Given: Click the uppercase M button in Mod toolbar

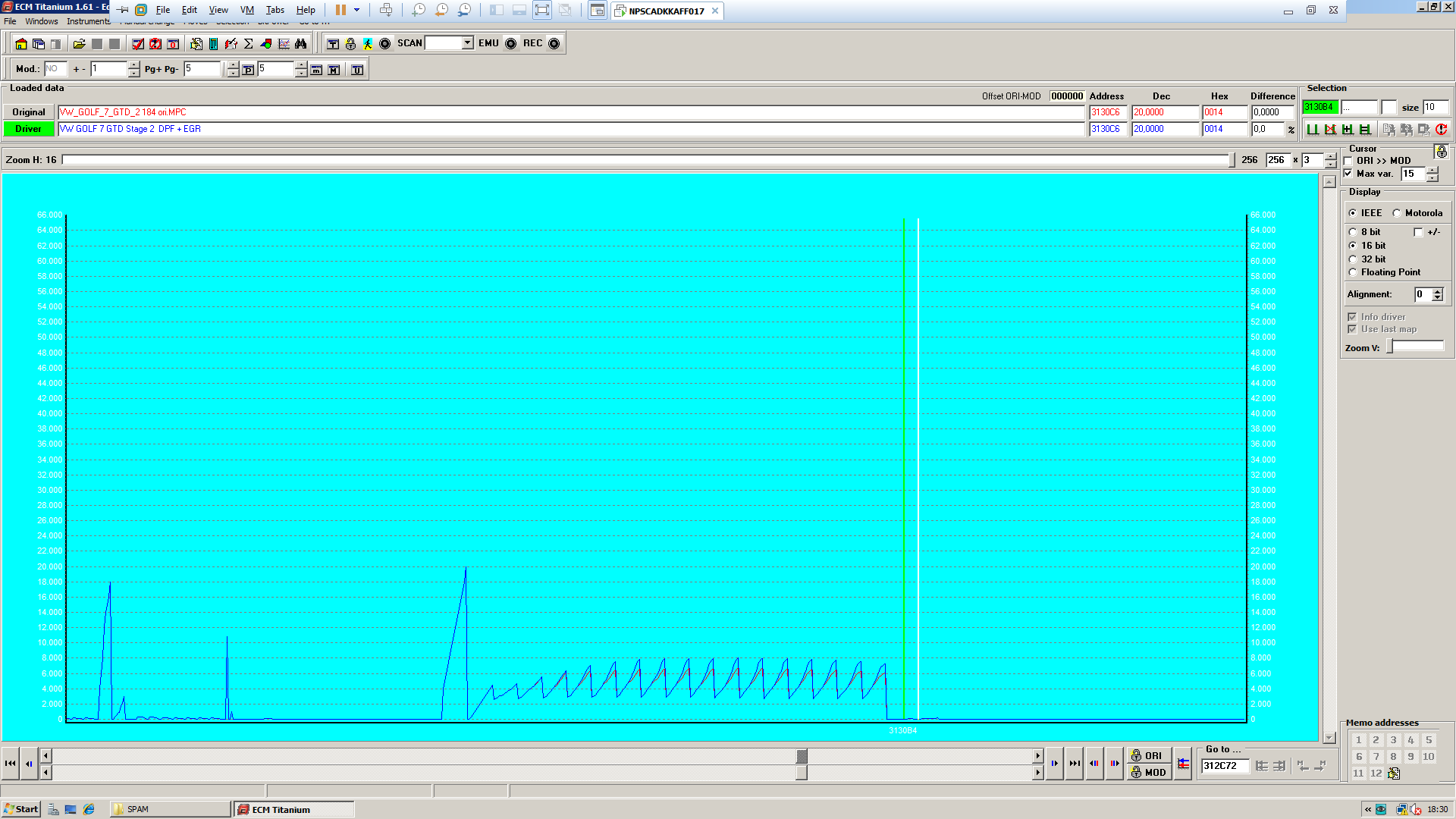Looking at the screenshot, I should (334, 70).
